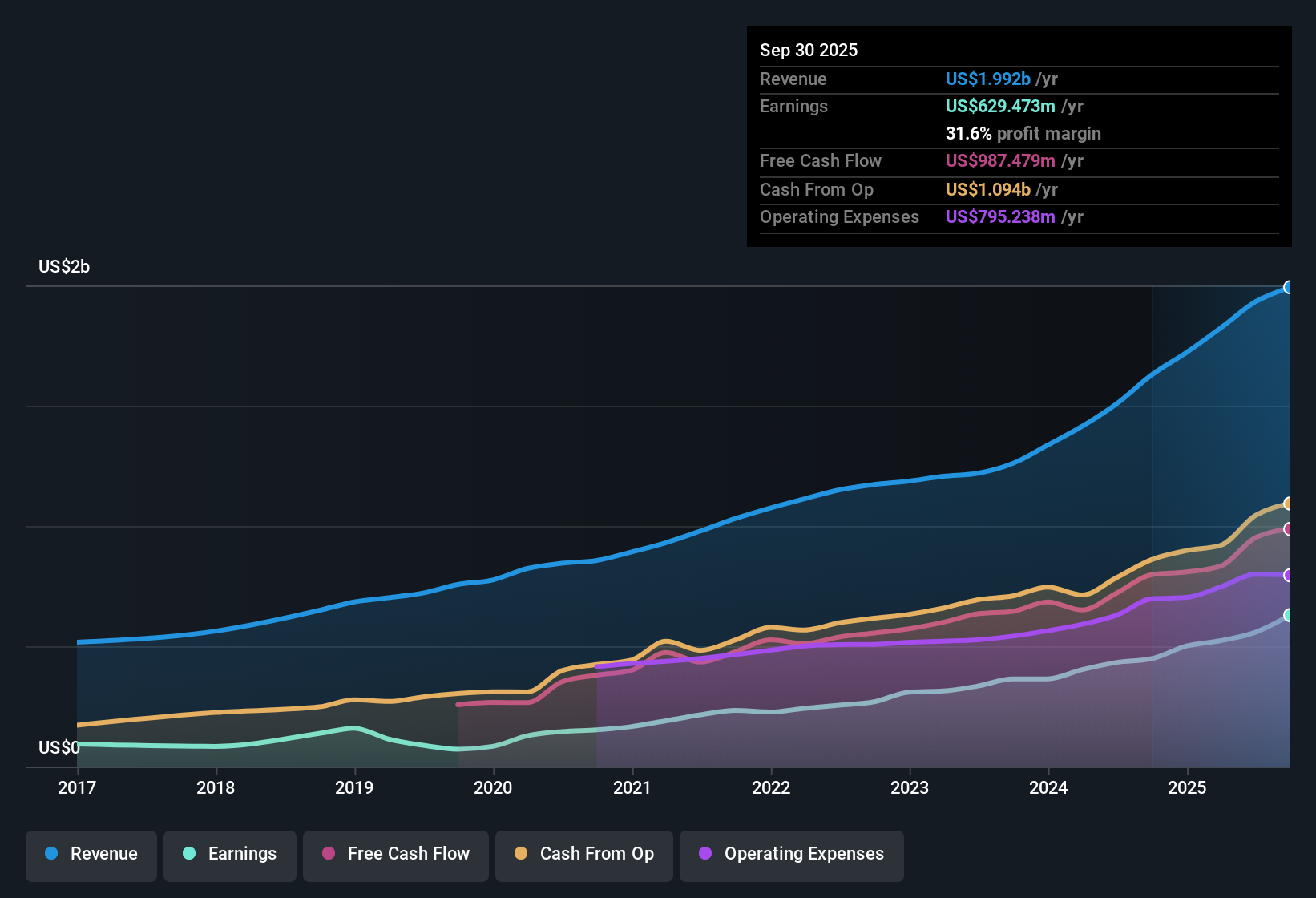
Task: Toggle the Operating Expenses series off
Action: tap(791, 854)
